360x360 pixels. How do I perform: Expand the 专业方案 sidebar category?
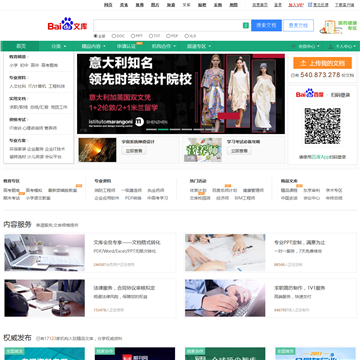(x=19, y=141)
